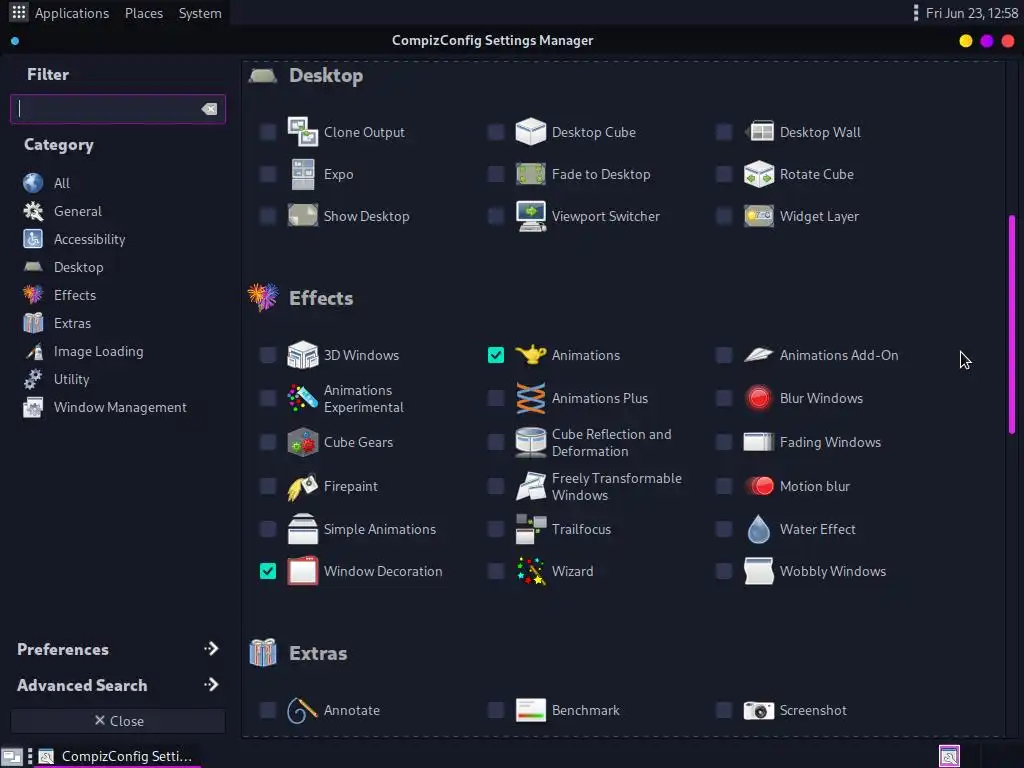
Task: Enable the Firepaint checkbox
Action: click(x=268, y=487)
